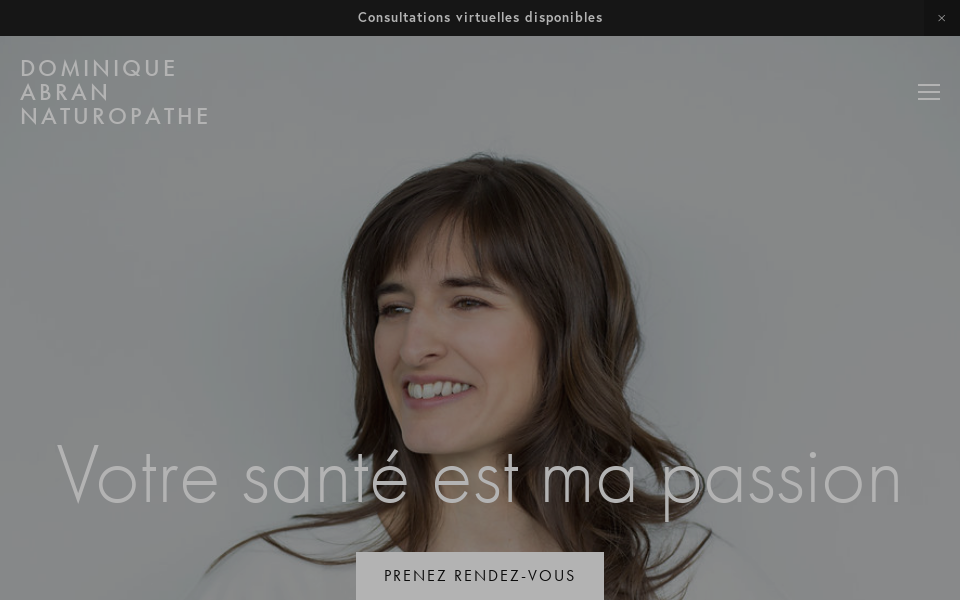
Task: Click the word DOMINIQUE in the site title
Action: coord(99,68)
